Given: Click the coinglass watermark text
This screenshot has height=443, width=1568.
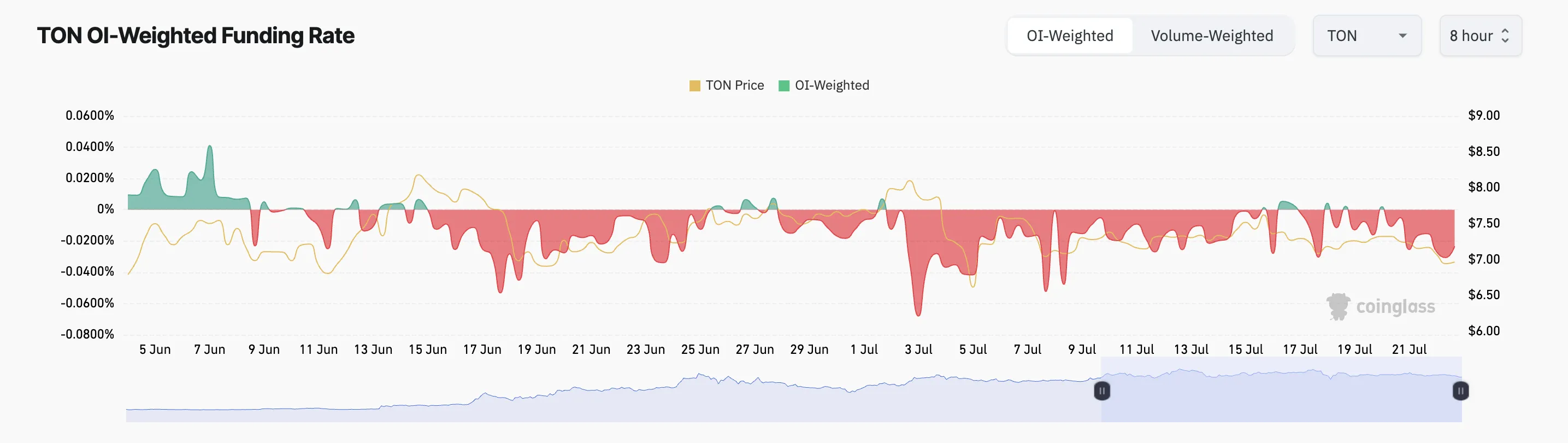Looking at the screenshot, I should 1395,306.
